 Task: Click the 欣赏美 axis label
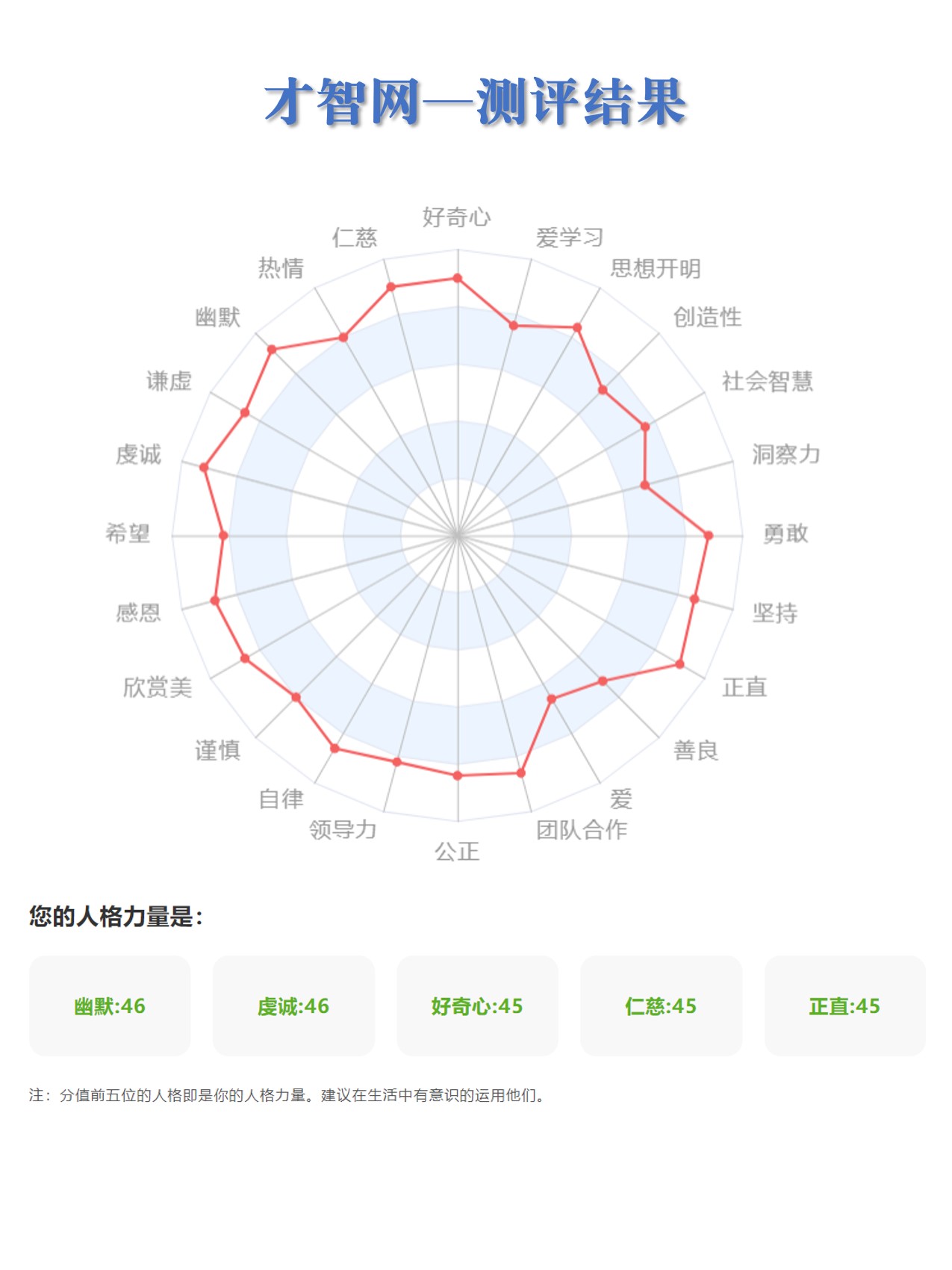[158, 687]
